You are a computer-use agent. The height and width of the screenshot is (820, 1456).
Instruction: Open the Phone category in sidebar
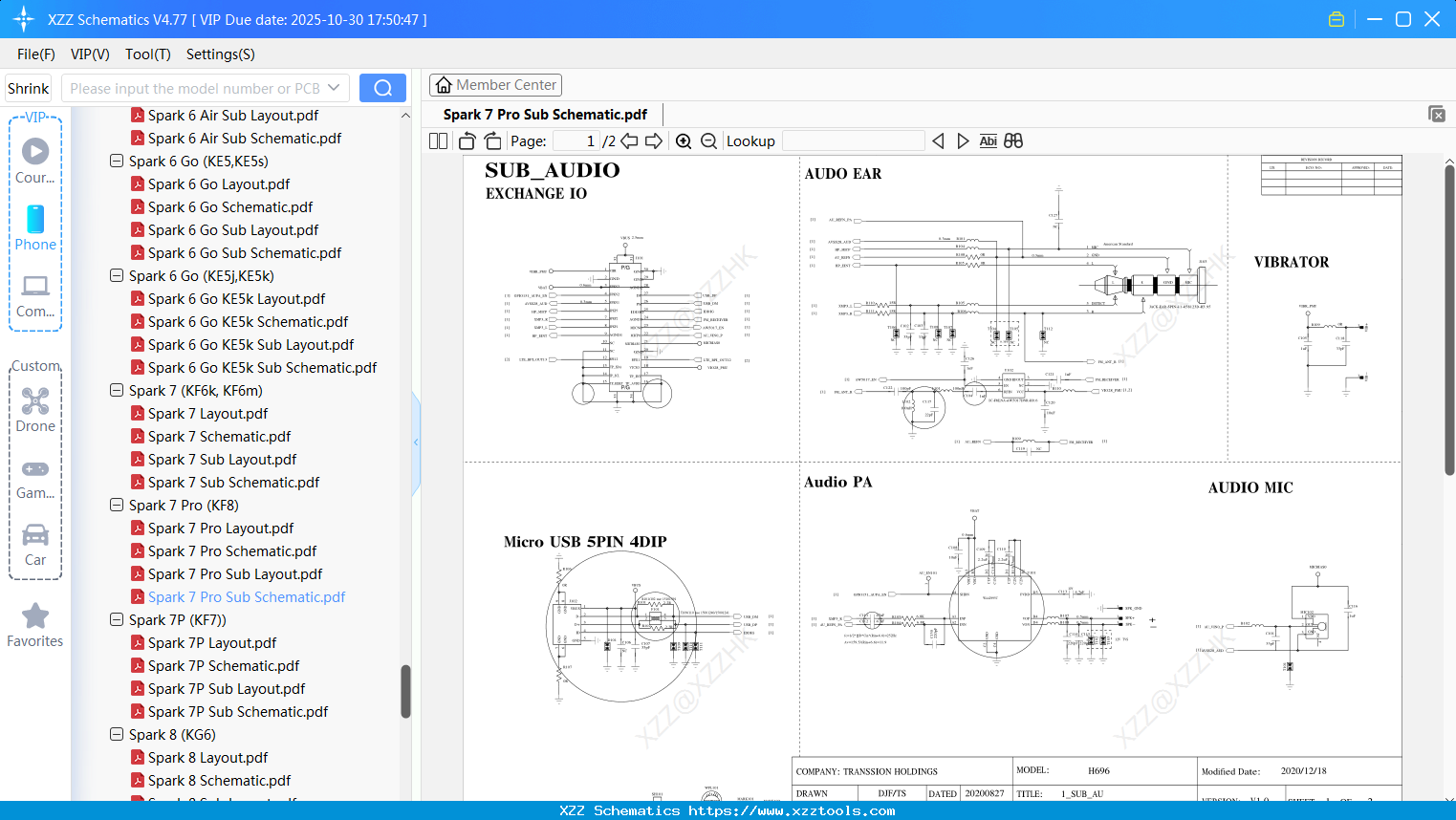[x=34, y=220]
